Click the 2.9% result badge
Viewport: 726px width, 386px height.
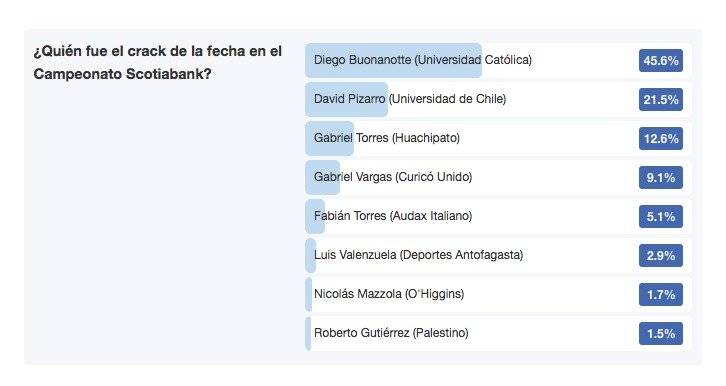tap(661, 255)
